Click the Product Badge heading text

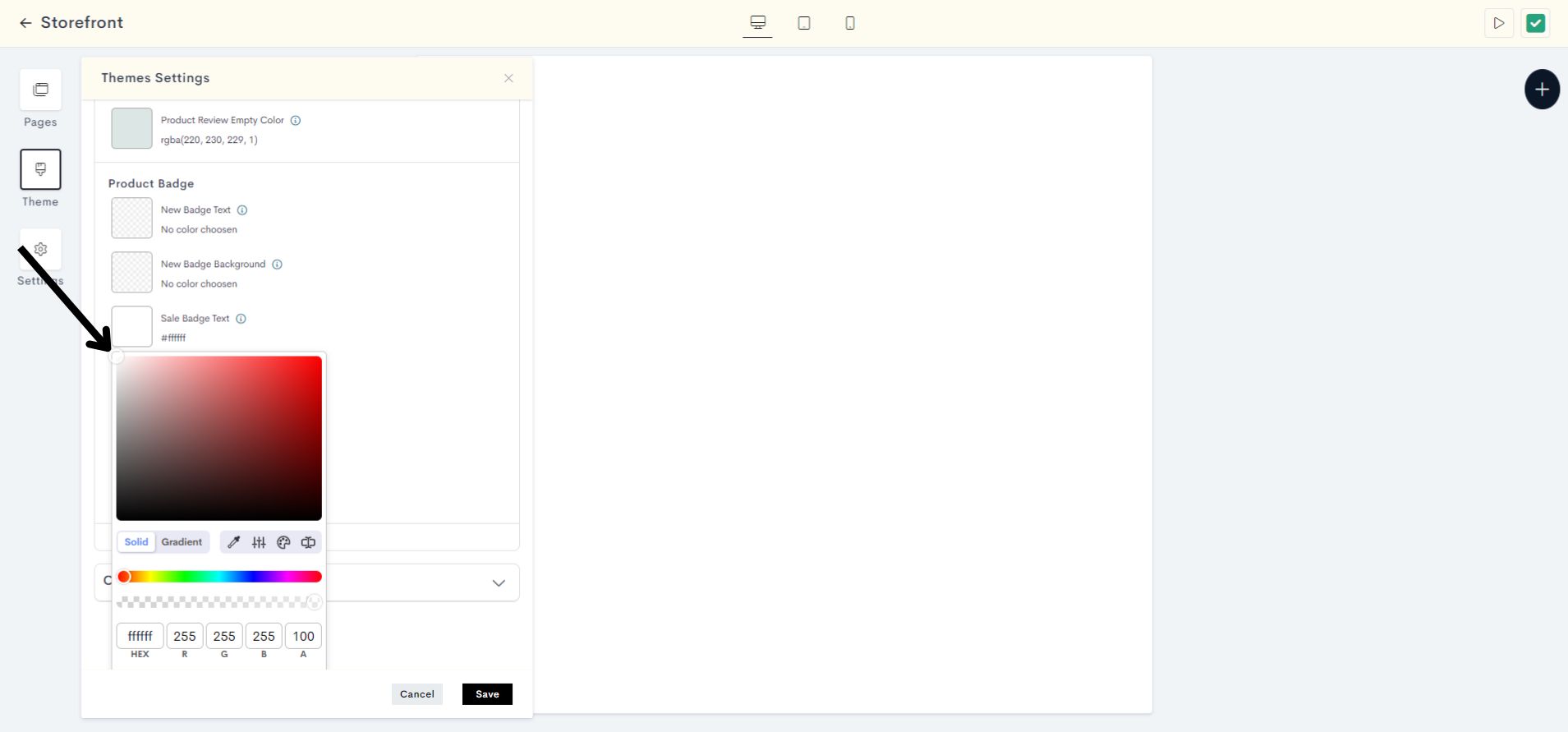click(151, 183)
